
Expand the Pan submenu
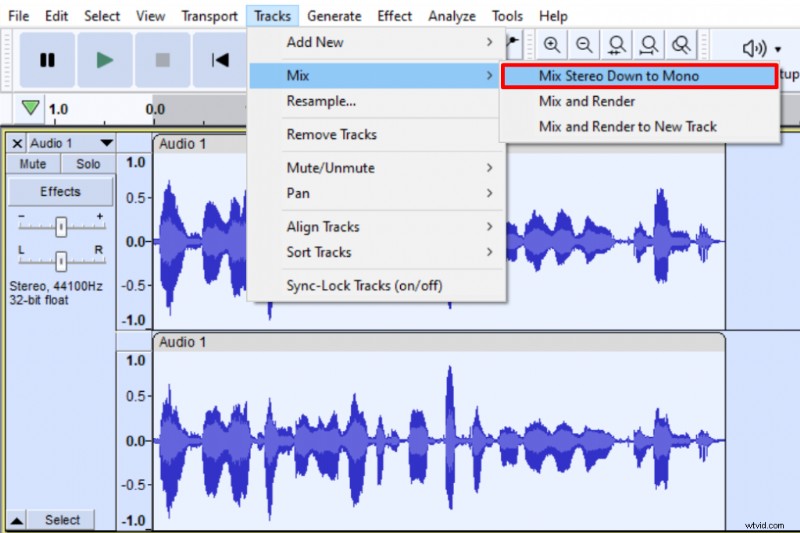pos(376,193)
